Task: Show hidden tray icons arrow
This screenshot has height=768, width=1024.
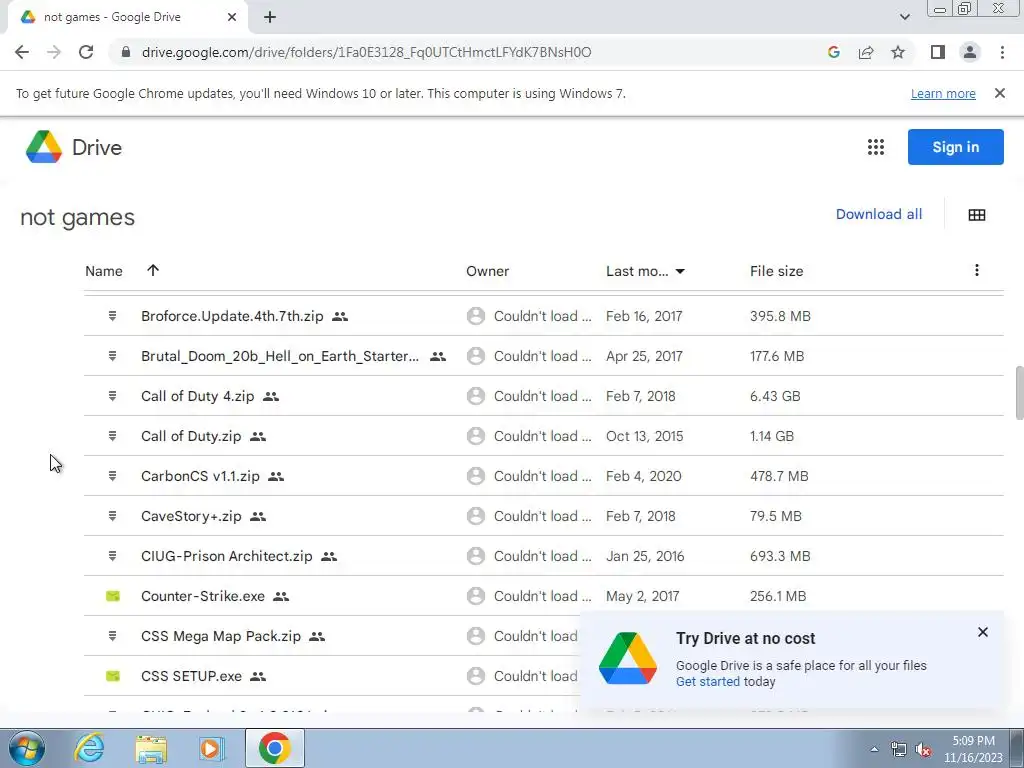Action: point(874,749)
